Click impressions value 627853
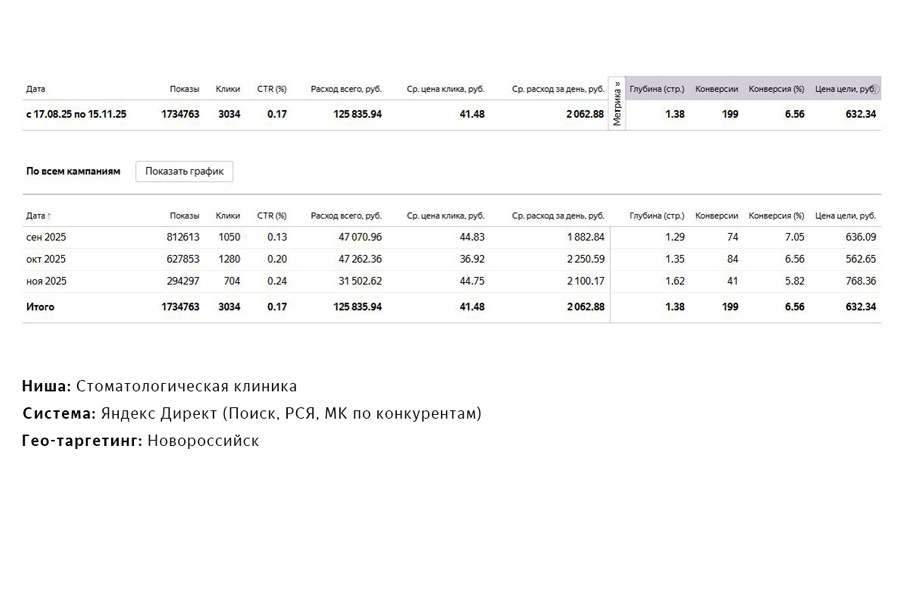 [183, 259]
